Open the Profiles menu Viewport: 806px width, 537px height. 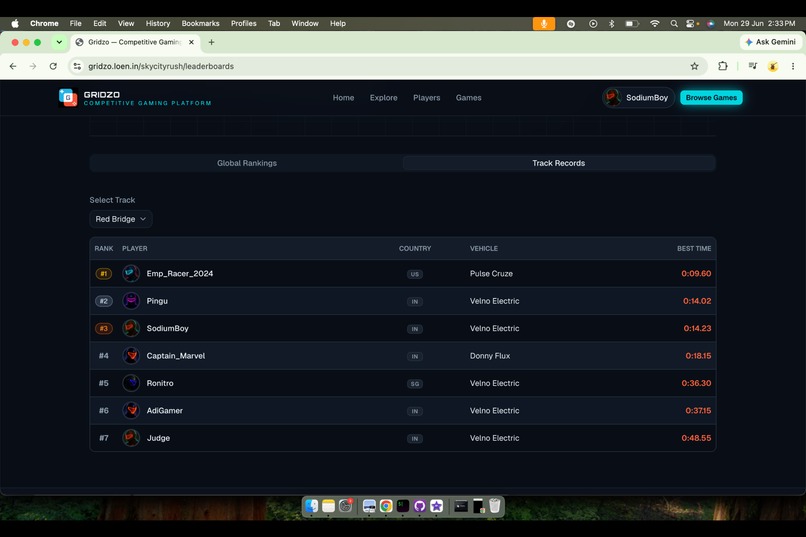(x=244, y=24)
